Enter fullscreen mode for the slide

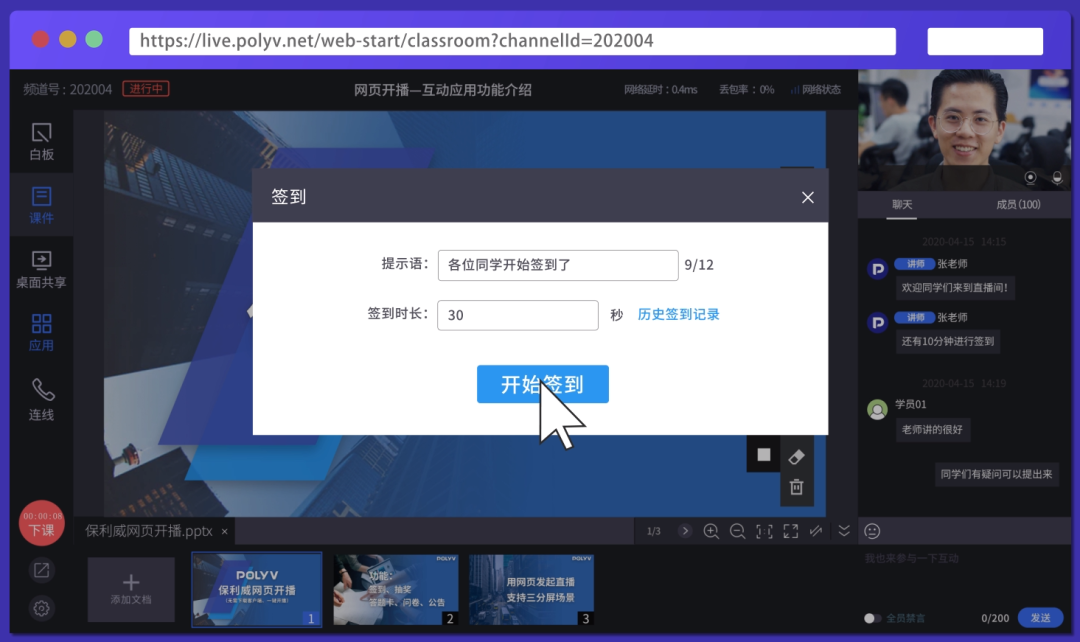coord(792,531)
